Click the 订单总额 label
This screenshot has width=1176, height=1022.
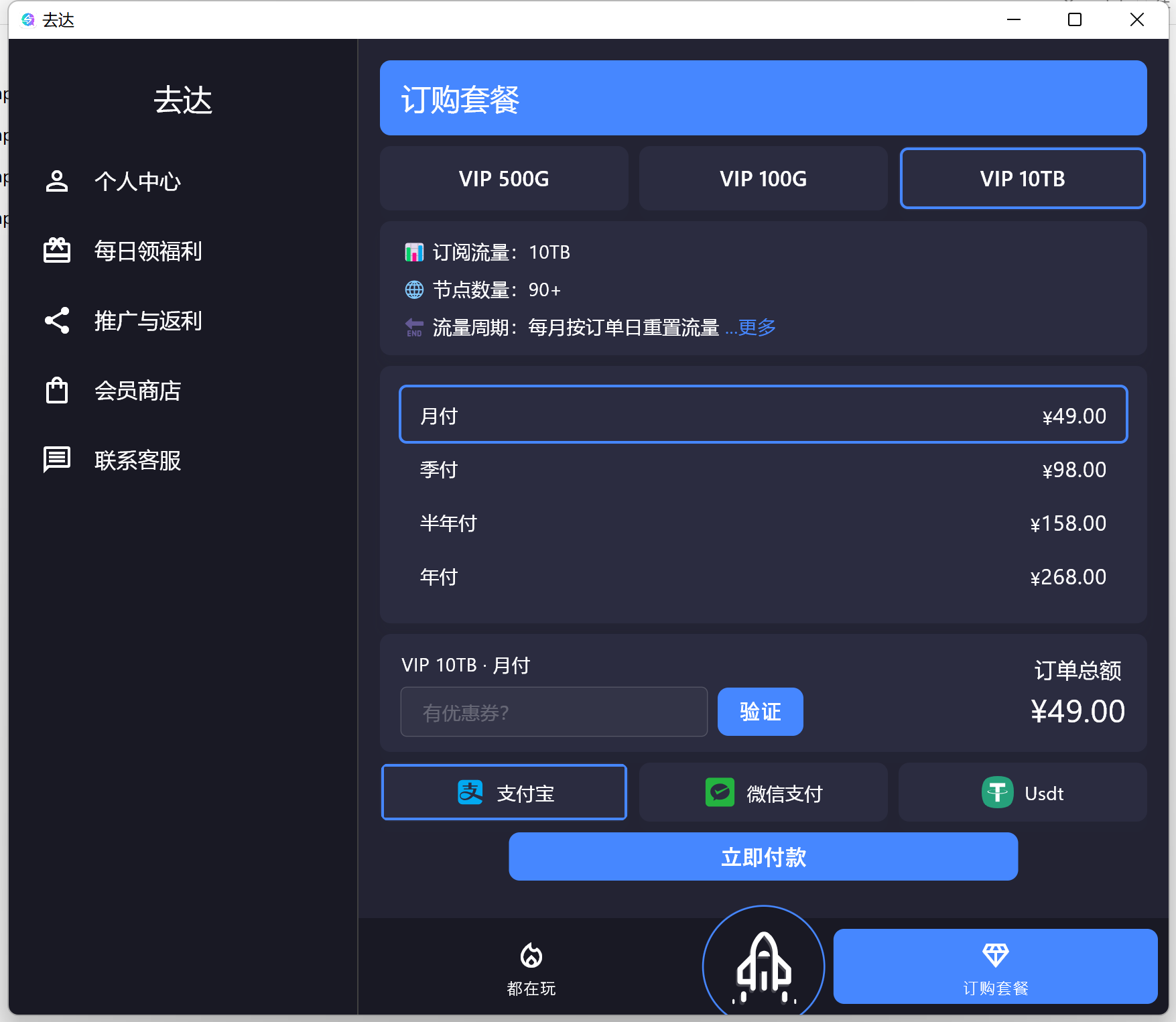pos(1077,670)
